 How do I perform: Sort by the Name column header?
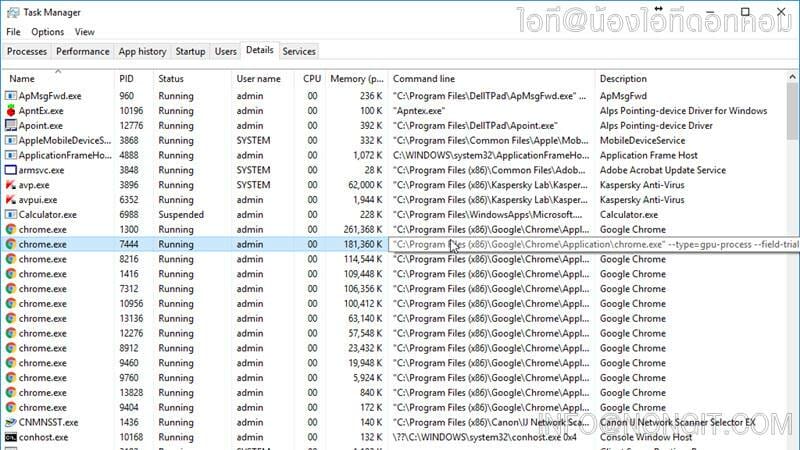(x=58, y=79)
